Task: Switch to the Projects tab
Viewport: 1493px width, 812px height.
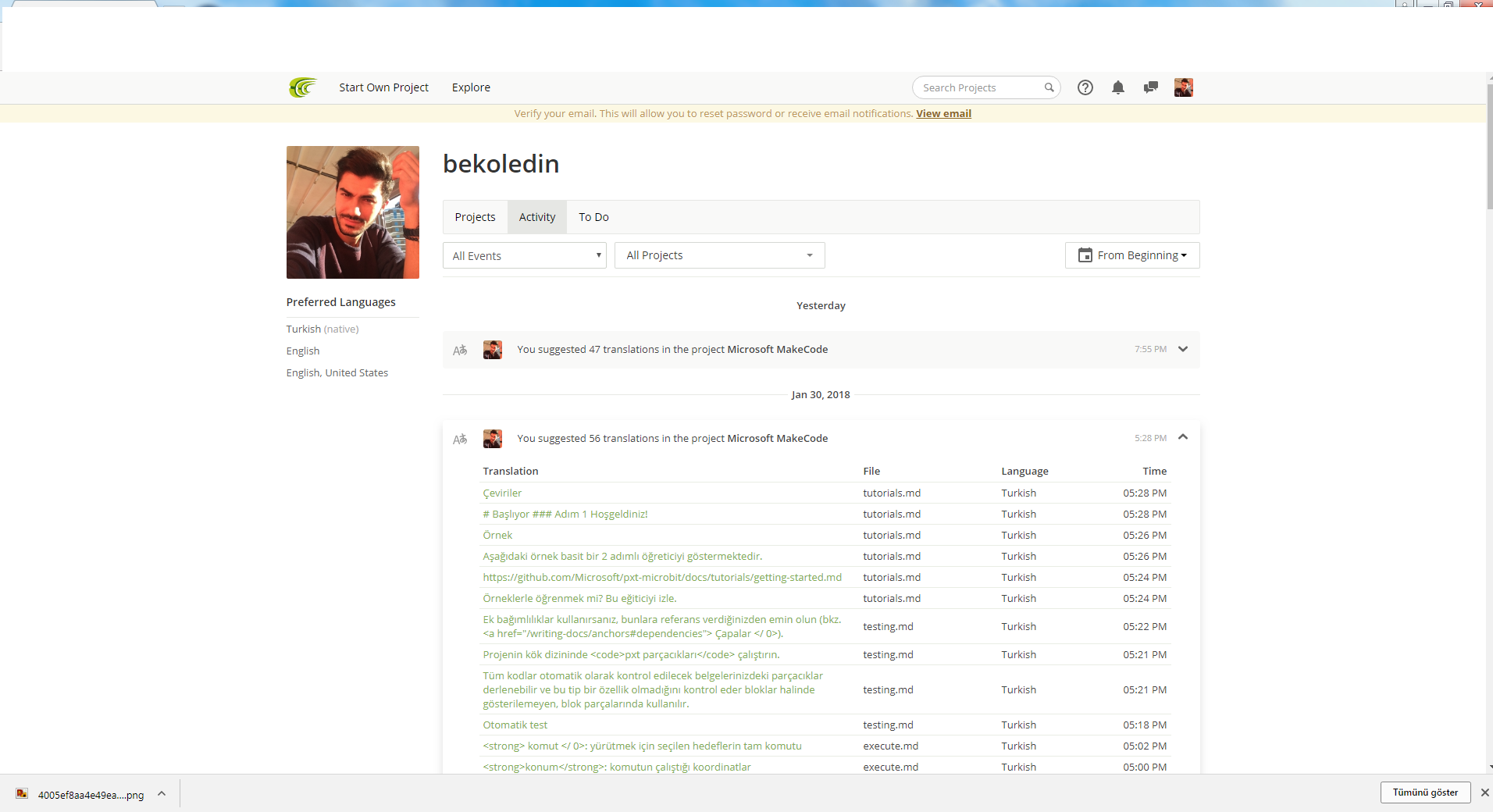Action: coord(475,217)
